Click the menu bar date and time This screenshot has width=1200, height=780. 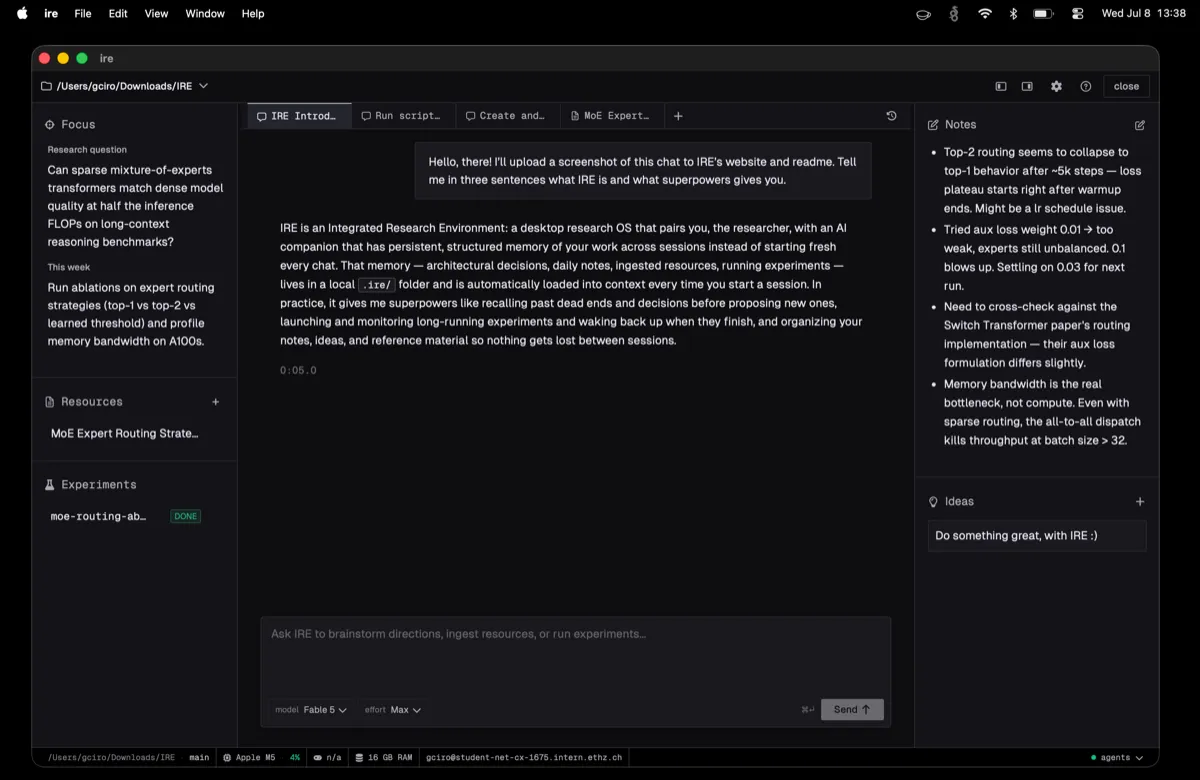[1143, 14]
